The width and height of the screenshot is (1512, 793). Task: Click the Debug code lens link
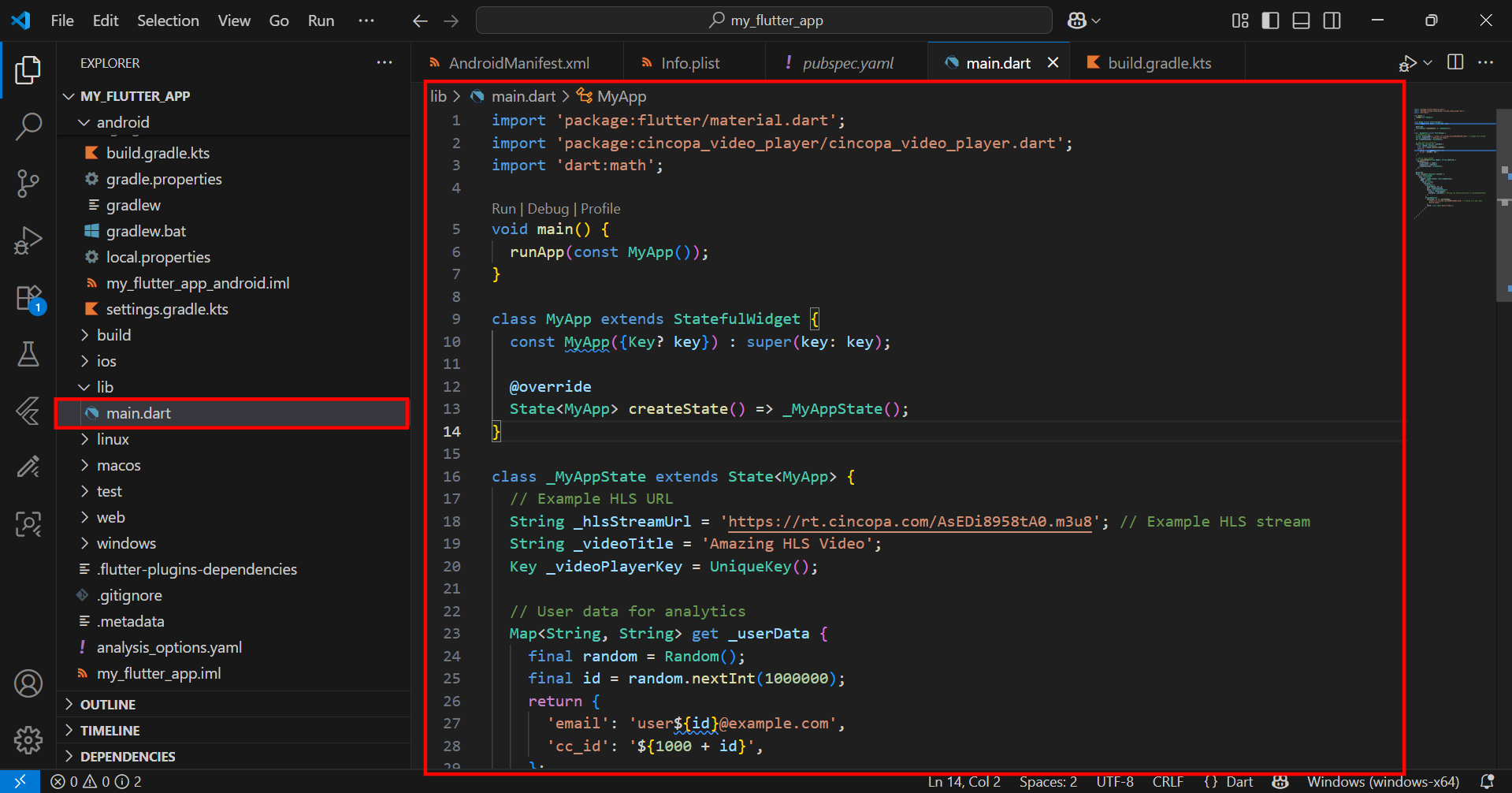548,209
